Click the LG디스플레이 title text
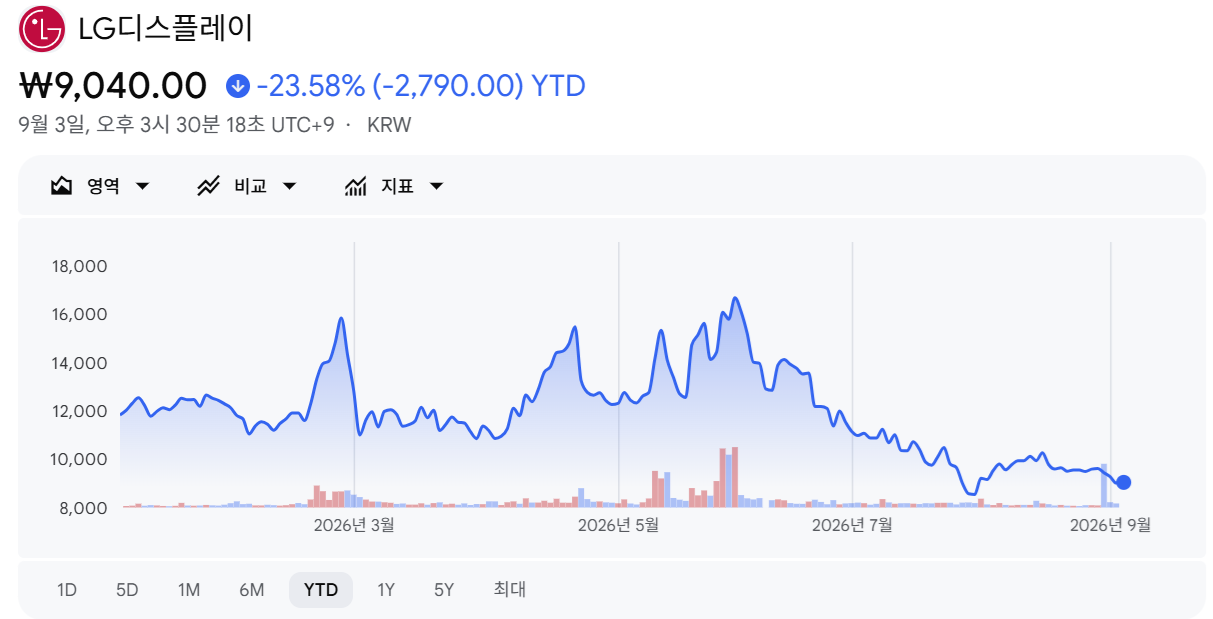1213x619 pixels. pos(166,29)
